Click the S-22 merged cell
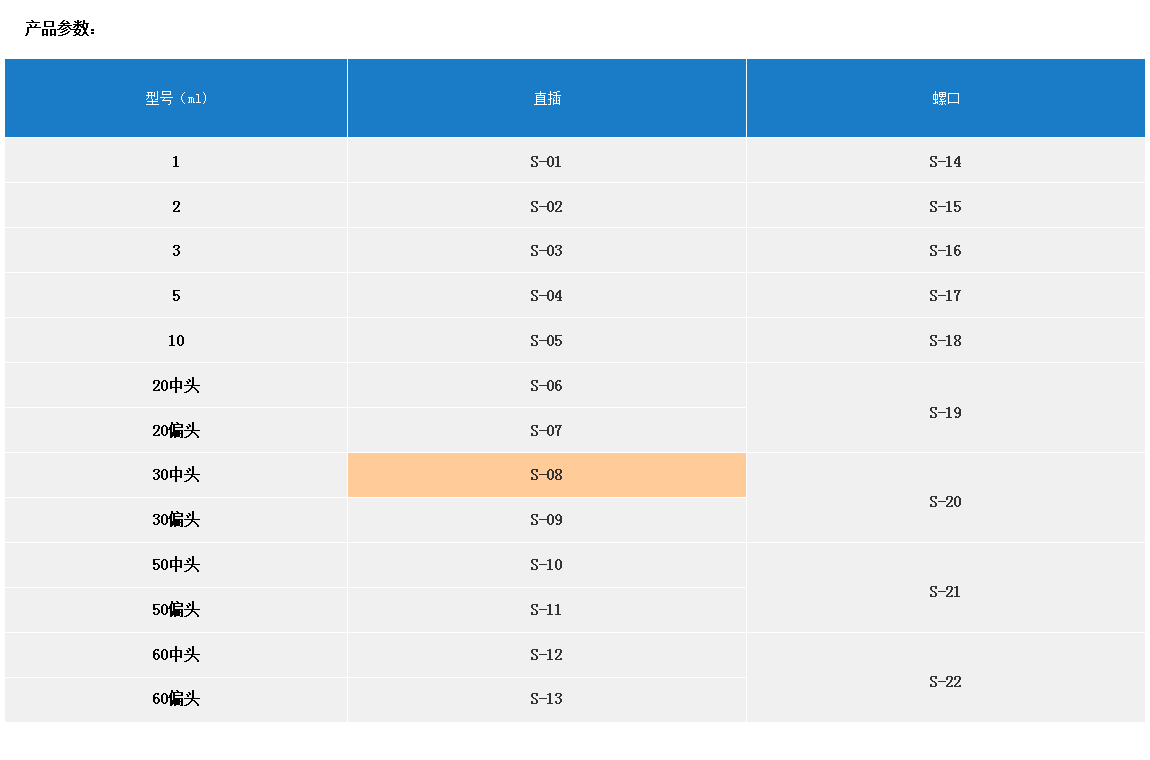 (945, 682)
